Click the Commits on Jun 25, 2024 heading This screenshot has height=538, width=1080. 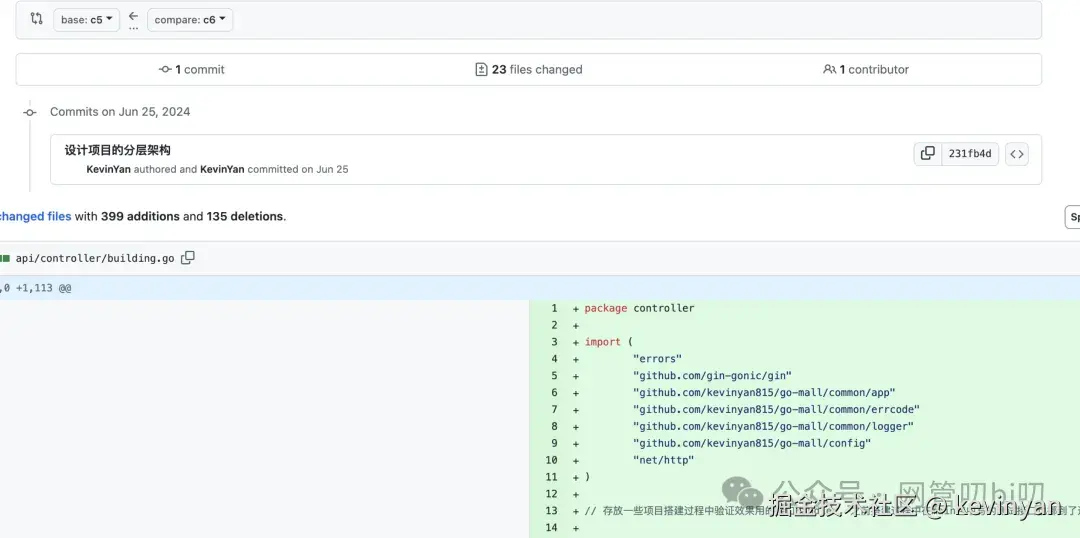tap(120, 112)
